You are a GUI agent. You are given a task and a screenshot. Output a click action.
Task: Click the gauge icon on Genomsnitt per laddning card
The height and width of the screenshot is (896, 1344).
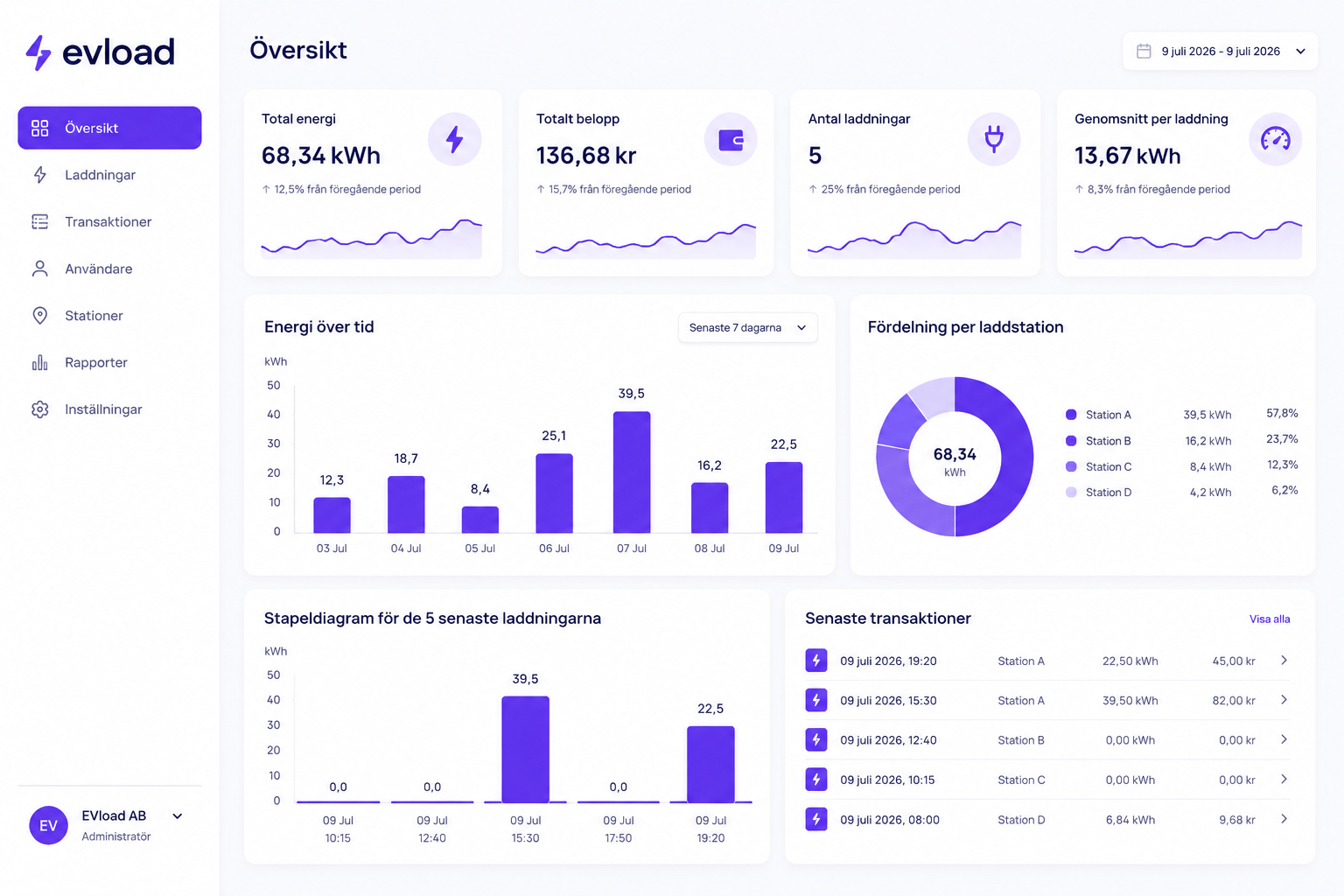1276,139
